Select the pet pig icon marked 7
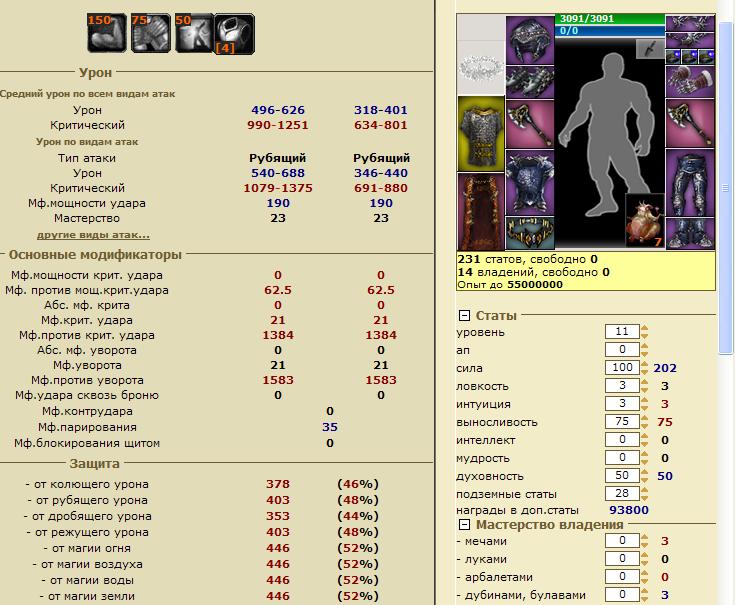Screen dimensions: 735x605 click(x=645, y=221)
